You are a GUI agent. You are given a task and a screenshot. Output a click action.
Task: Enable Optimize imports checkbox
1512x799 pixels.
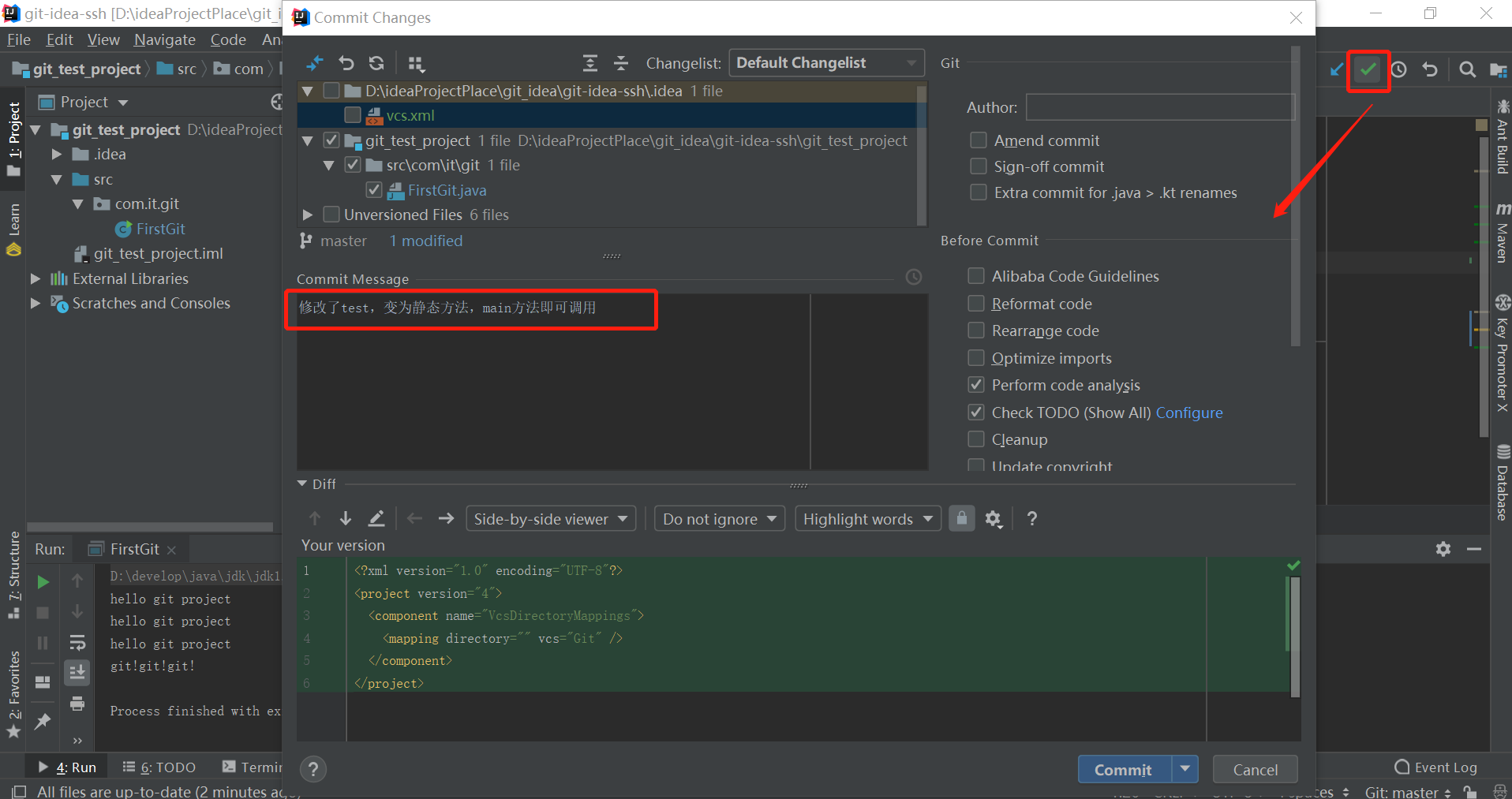976,358
